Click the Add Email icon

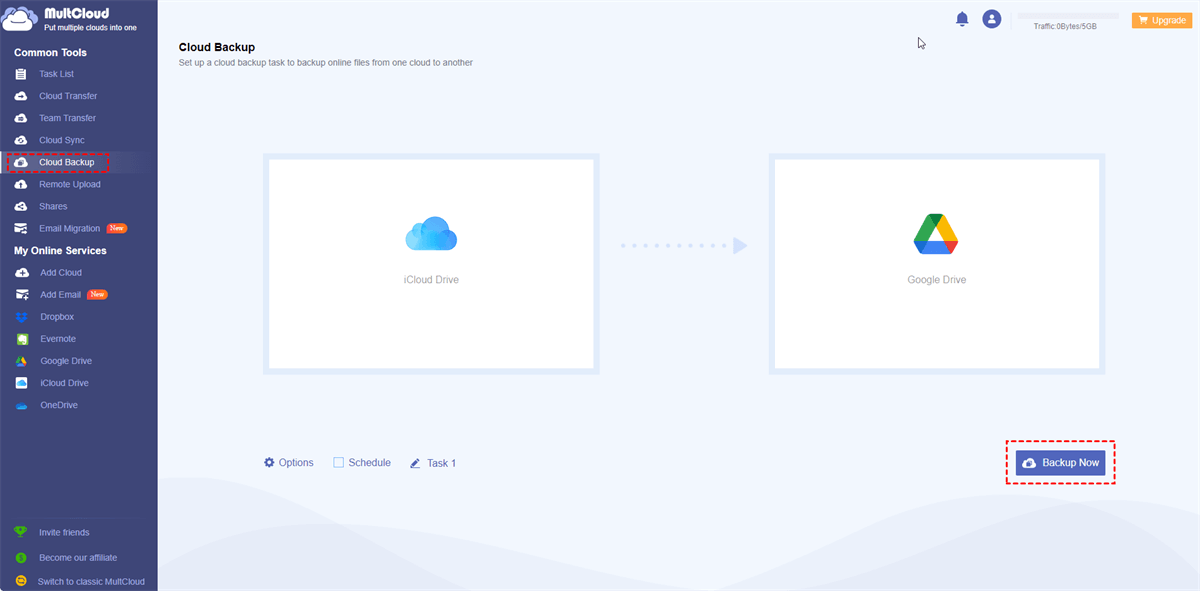pos(22,294)
